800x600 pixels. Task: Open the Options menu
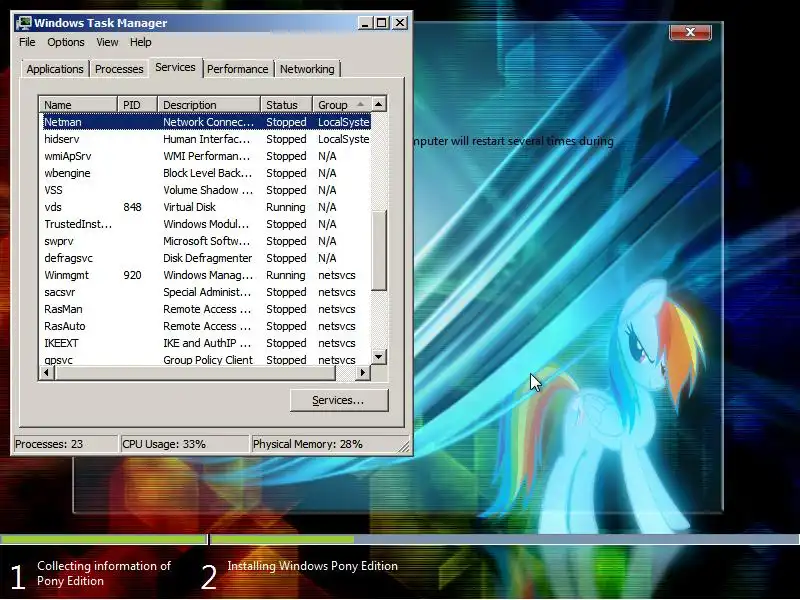[66, 42]
